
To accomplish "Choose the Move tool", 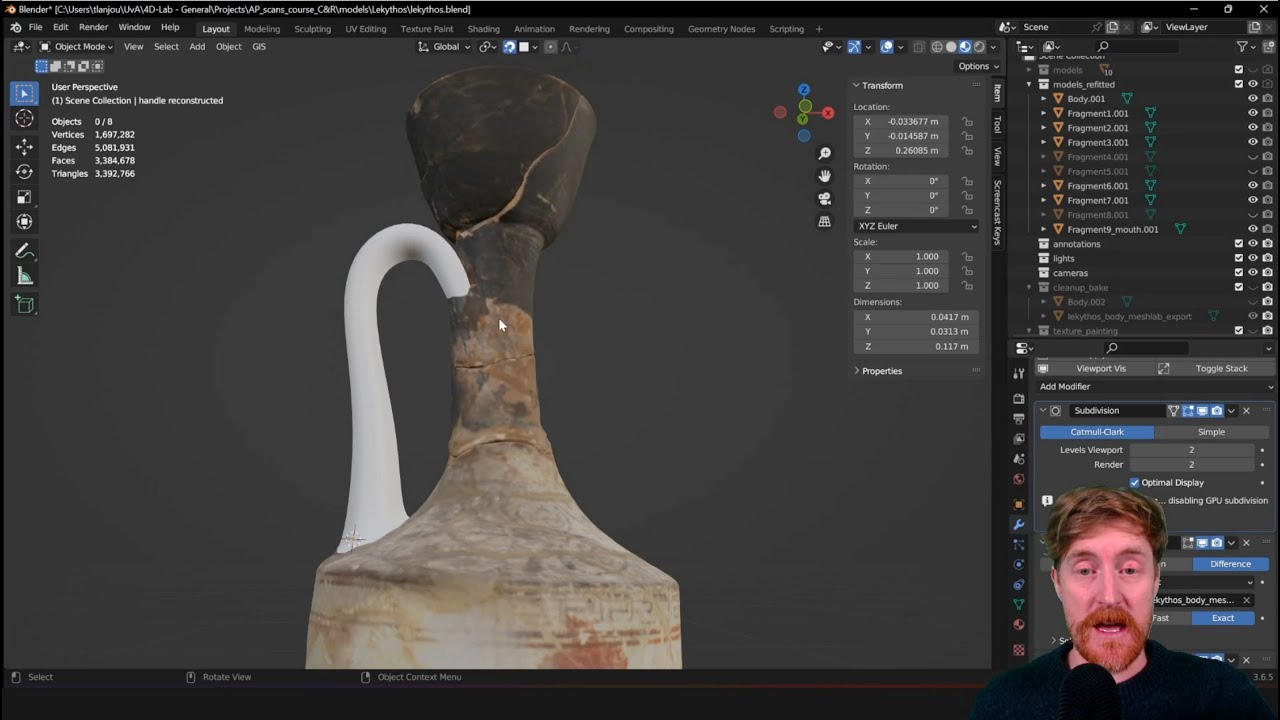I will point(25,147).
